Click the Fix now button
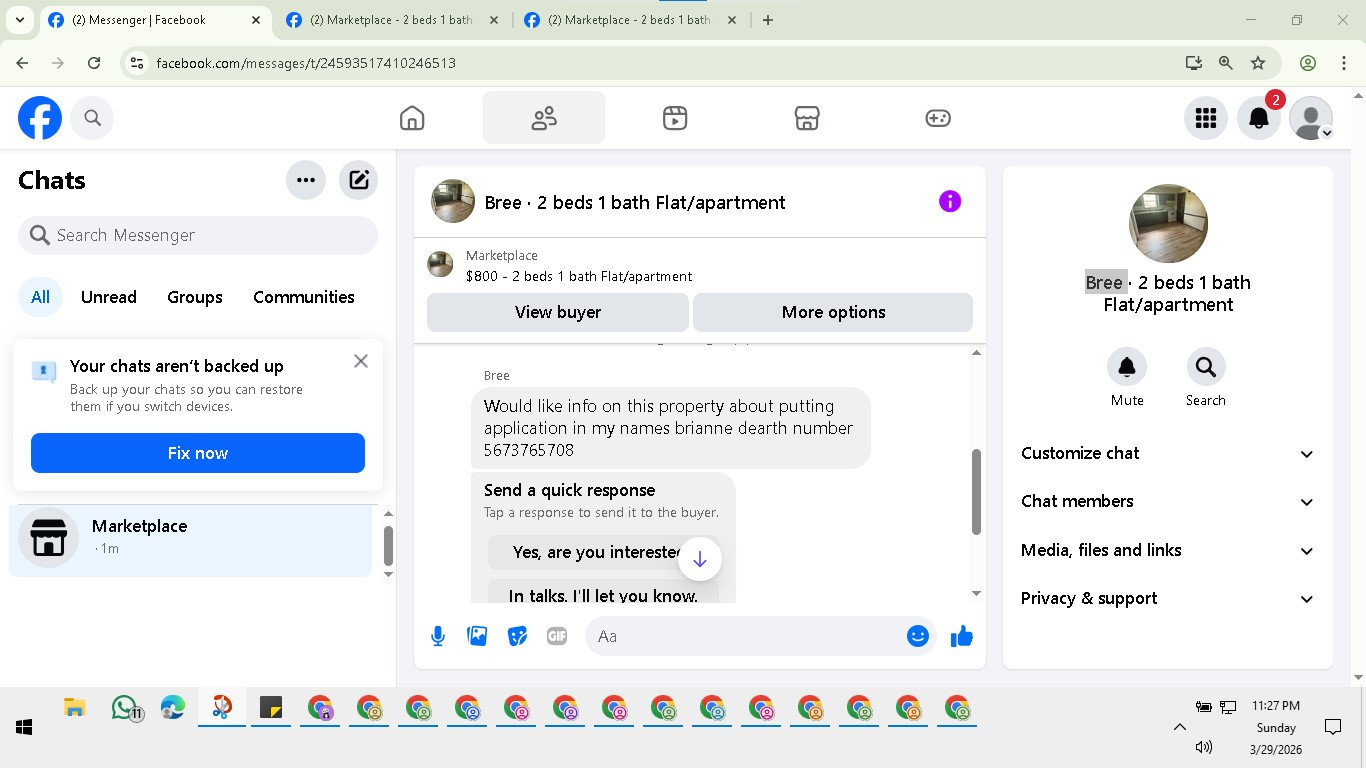1366x768 pixels. (x=198, y=453)
